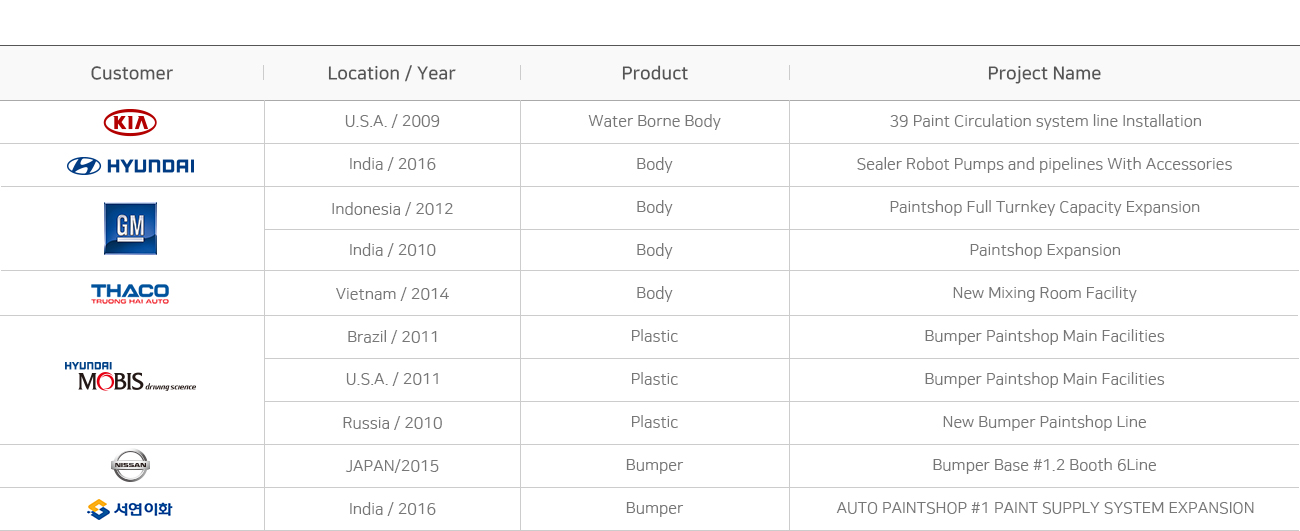Click the Hyundai MOBIS logo
Screen dimensions: 1300x531
coord(130,377)
